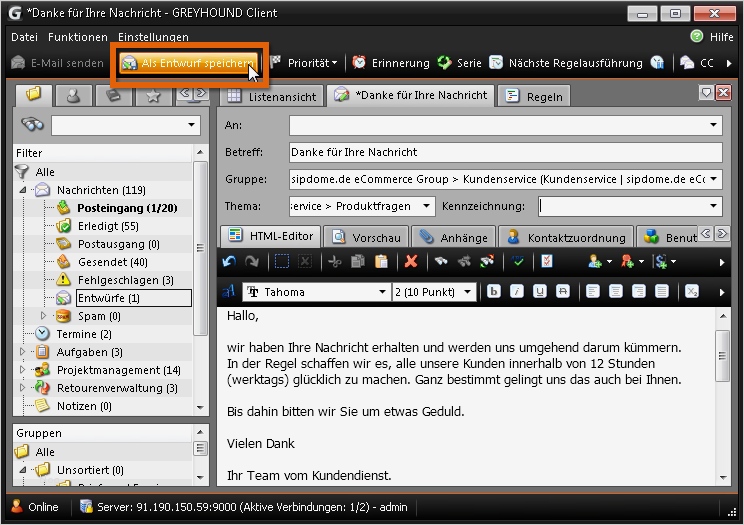The height and width of the screenshot is (525, 744).
Task: Switch to the Listenansicht tab
Action: tap(272, 96)
